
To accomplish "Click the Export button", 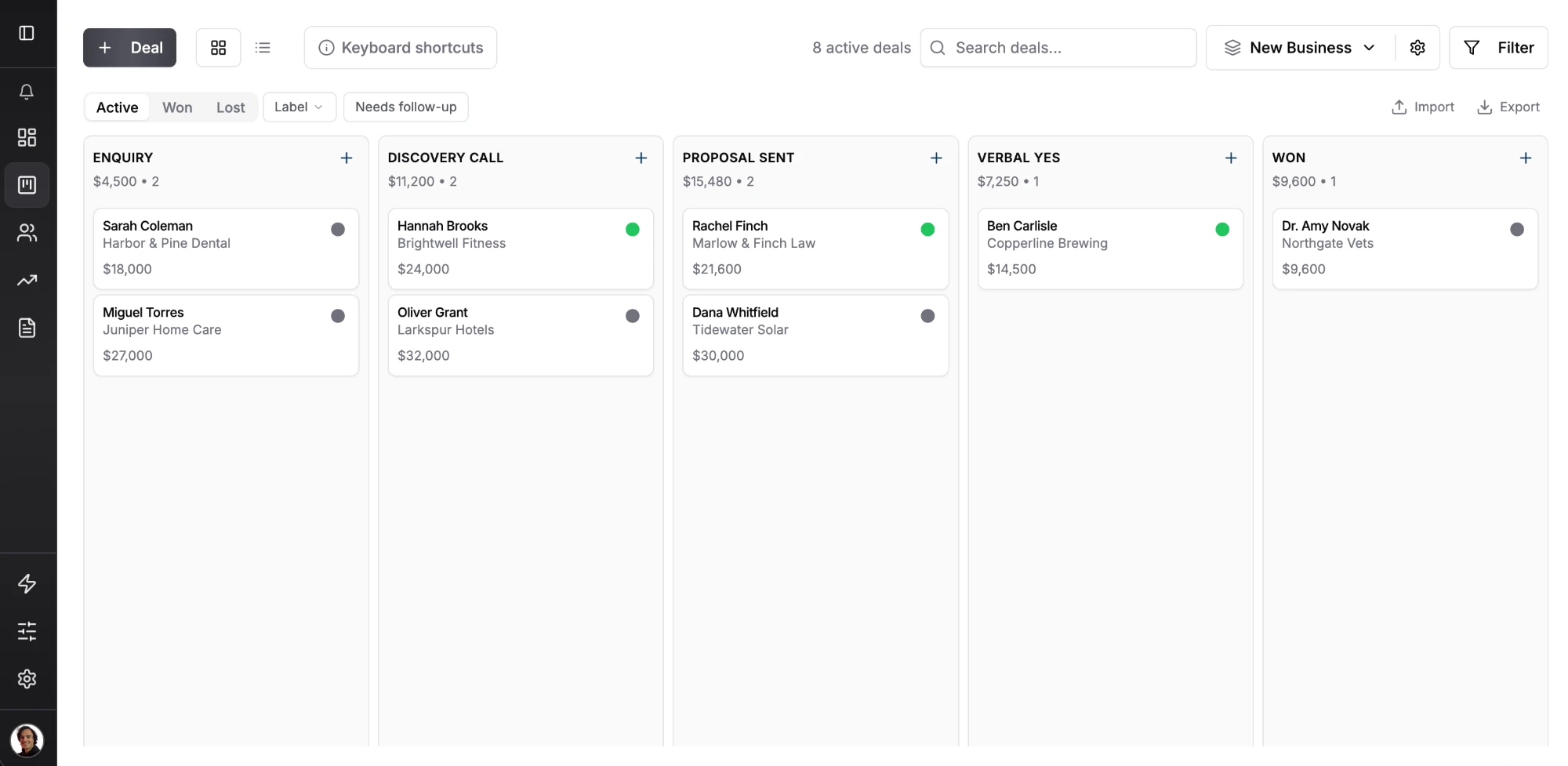I will coord(1508,107).
